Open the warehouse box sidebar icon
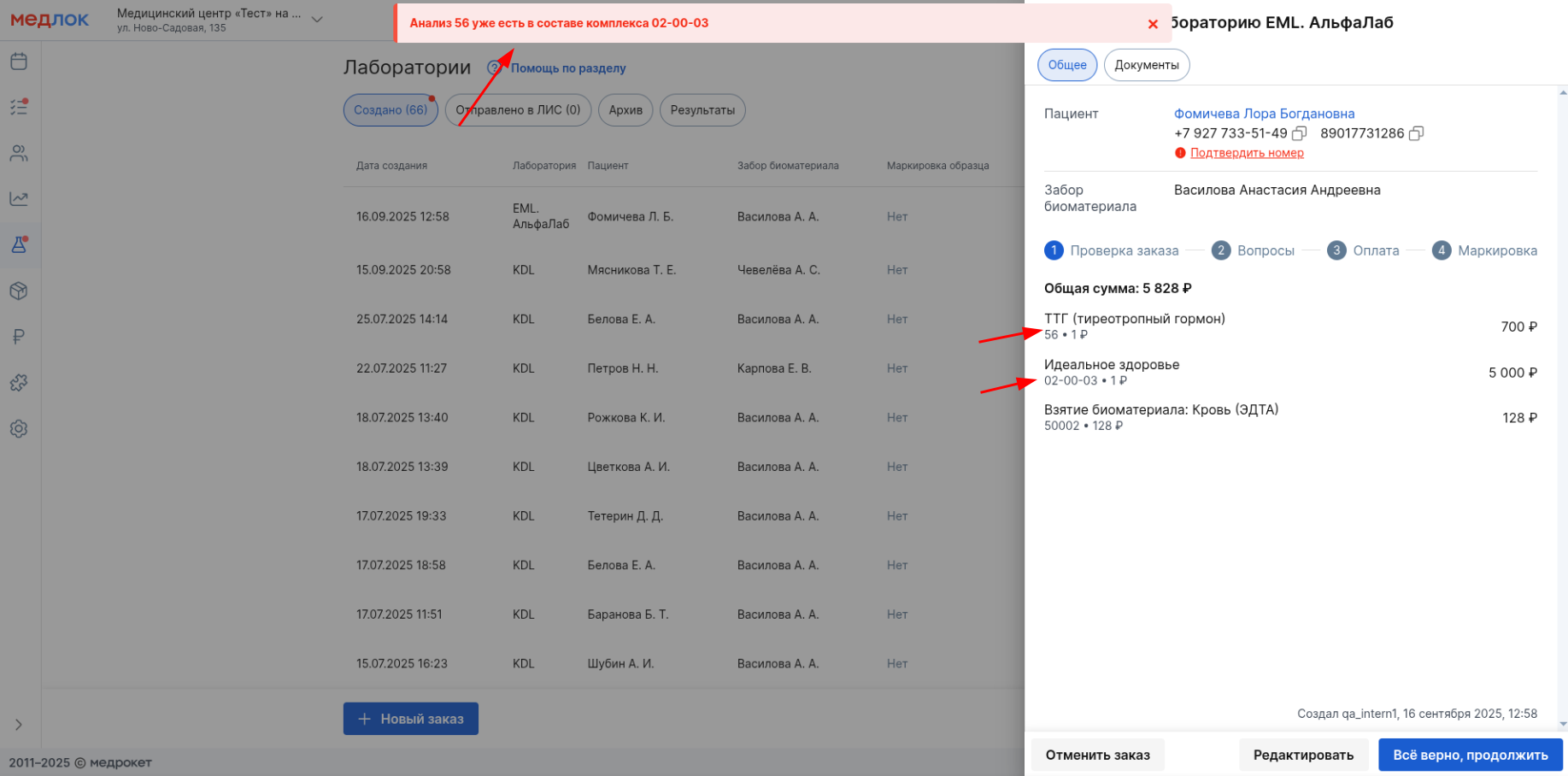 19,291
